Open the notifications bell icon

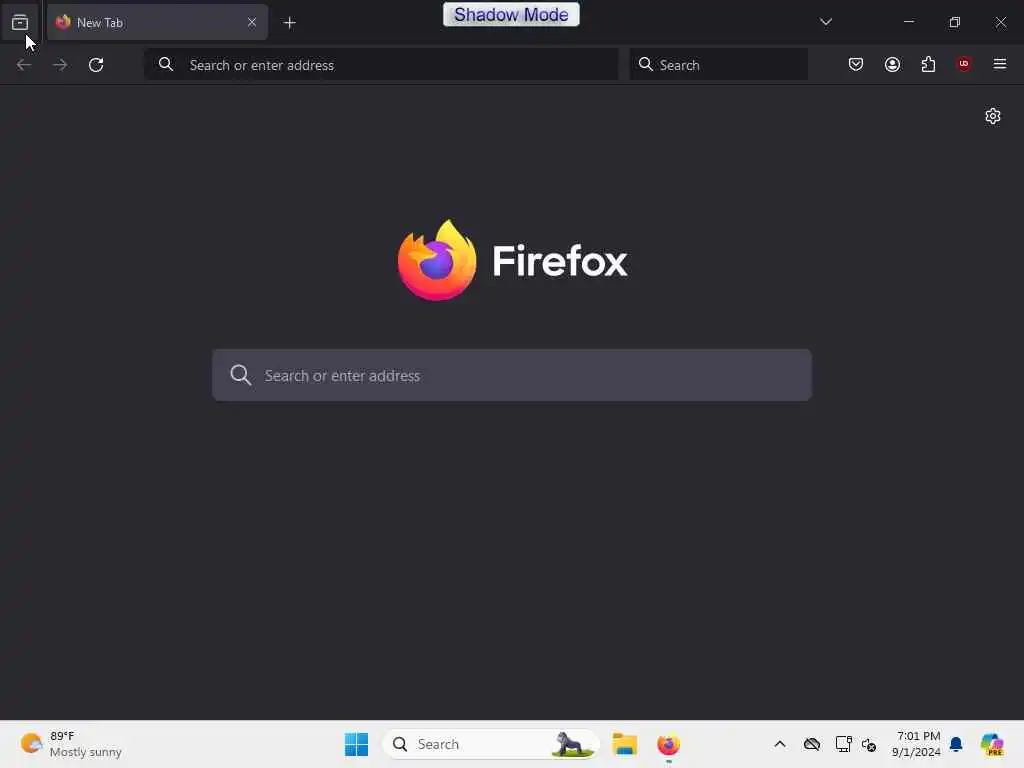(956, 744)
